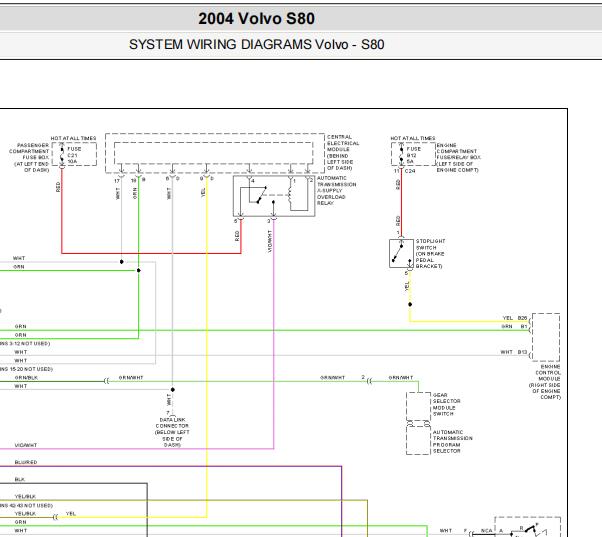The width and height of the screenshot is (602, 537).
Task: Click the "BLK" wire label
Action: (20, 479)
